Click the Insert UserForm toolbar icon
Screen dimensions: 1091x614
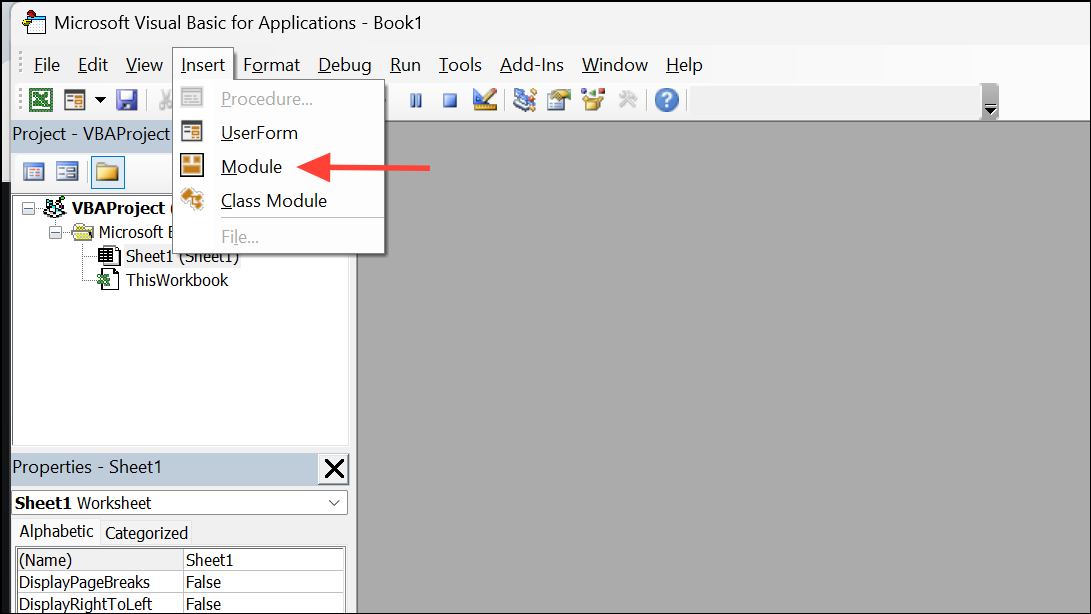click(74, 100)
